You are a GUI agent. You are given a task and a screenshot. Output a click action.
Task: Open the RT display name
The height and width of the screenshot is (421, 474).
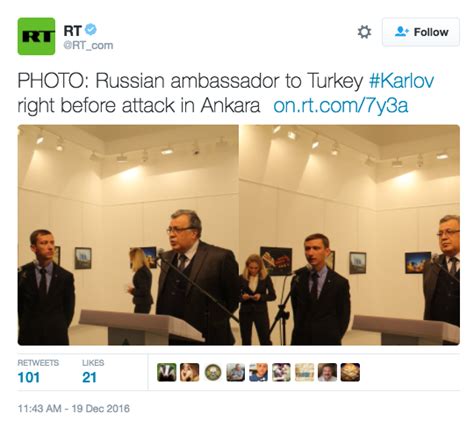tap(72, 30)
